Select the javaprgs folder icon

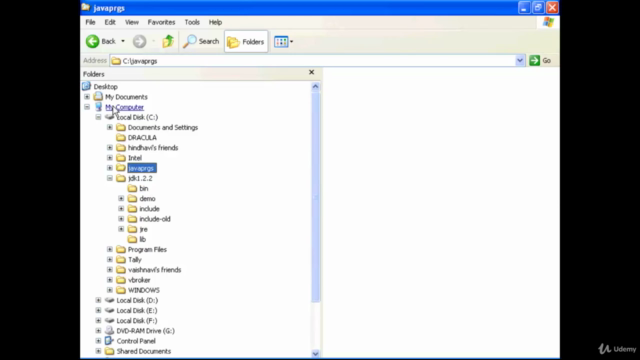click(x=121, y=168)
